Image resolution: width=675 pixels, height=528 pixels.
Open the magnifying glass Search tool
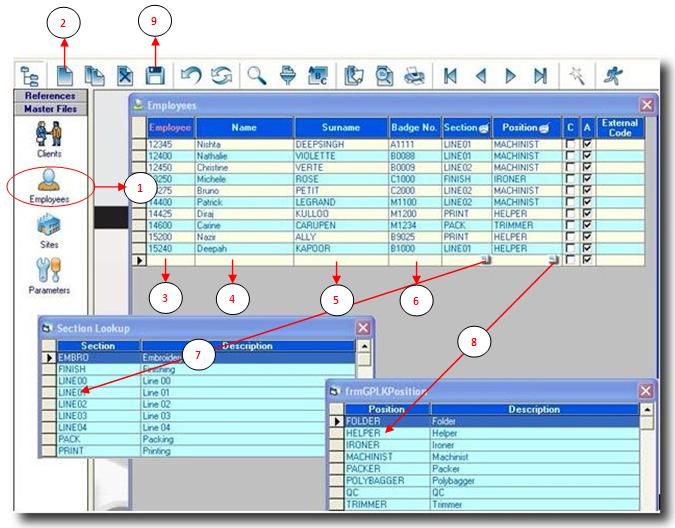tap(258, 75)
